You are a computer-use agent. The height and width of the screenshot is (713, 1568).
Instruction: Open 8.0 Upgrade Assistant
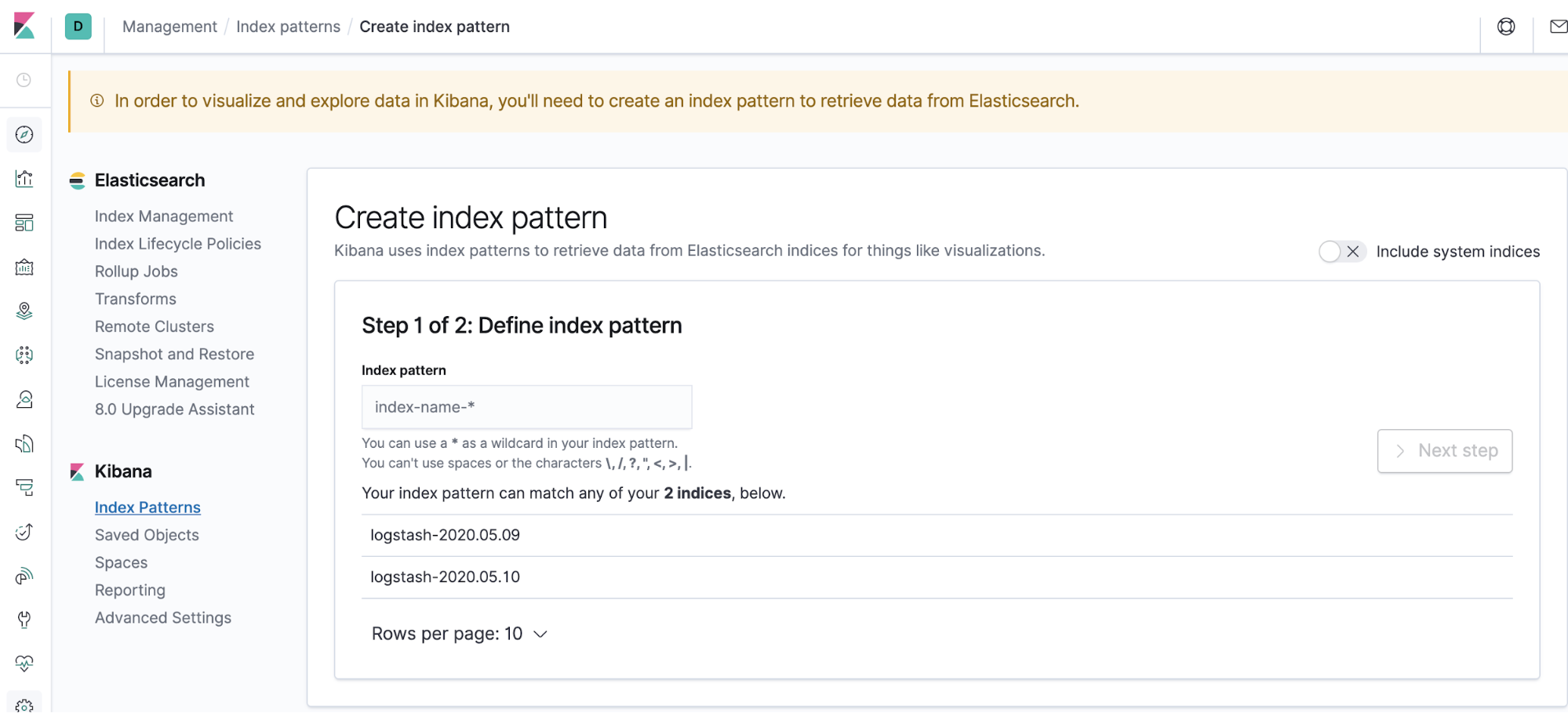(x=174, y=409)
